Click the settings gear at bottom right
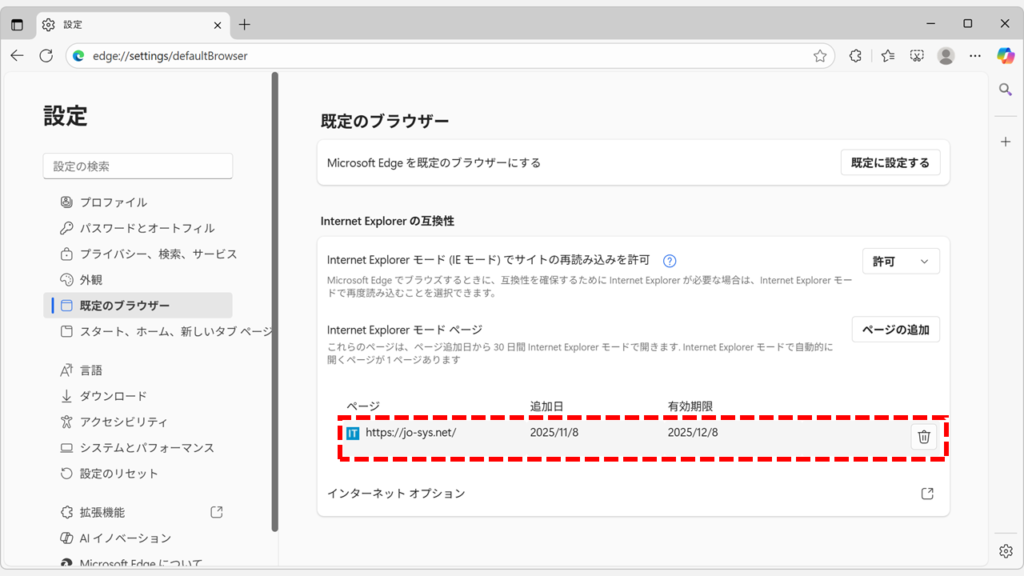This screenshot has width=1024, height=576. click(1005, 550)
